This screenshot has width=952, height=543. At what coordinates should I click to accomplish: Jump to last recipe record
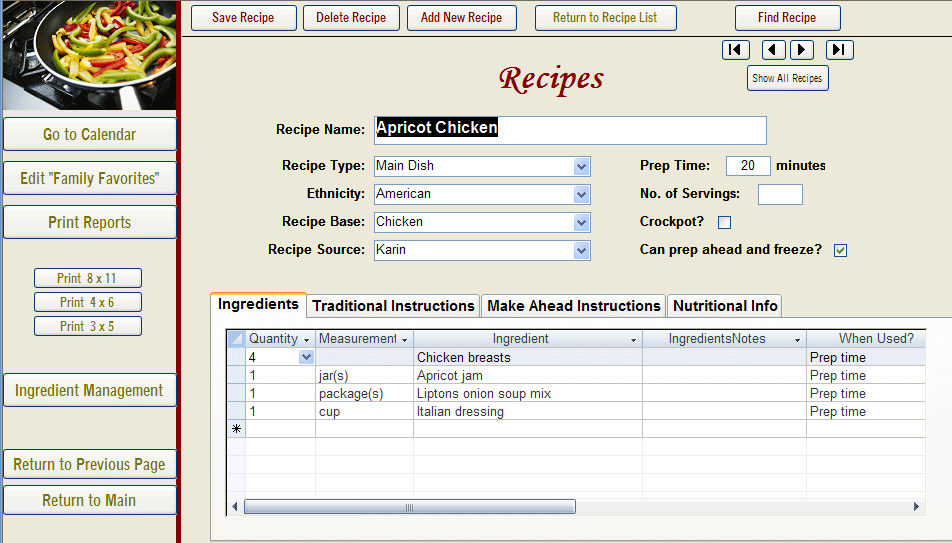pyautogui.click(x=840, y=50)
